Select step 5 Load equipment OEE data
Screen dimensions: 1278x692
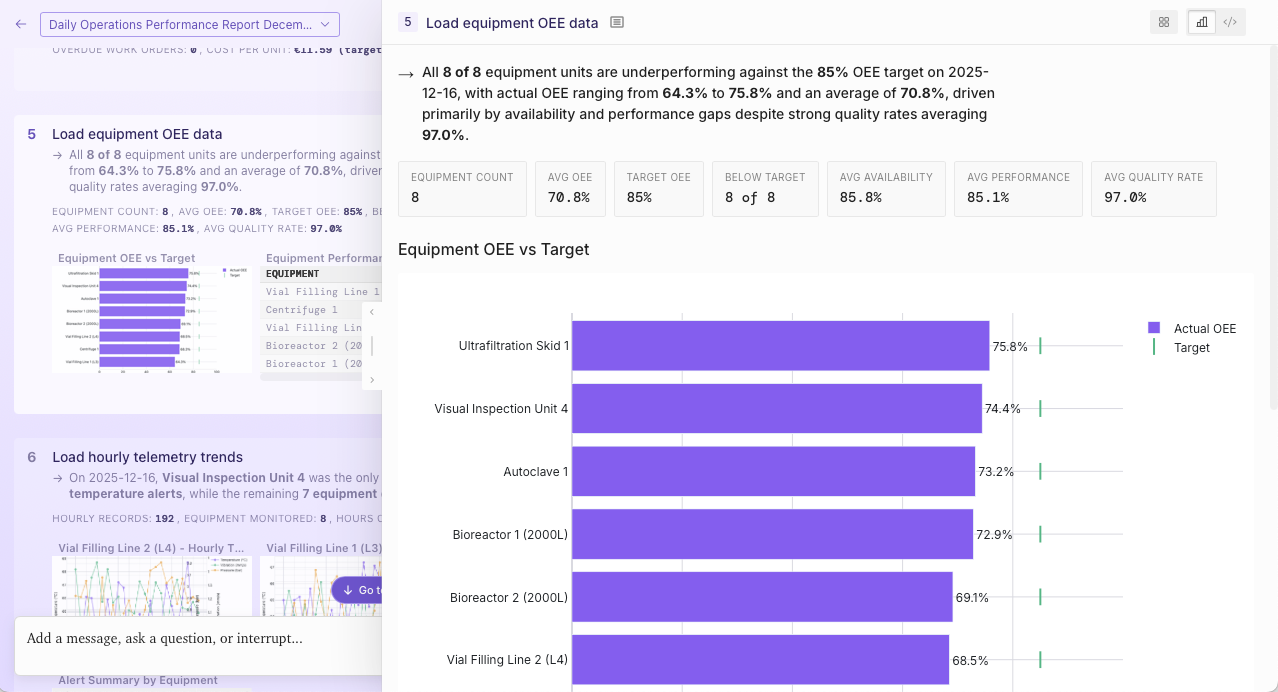[137, 134]
